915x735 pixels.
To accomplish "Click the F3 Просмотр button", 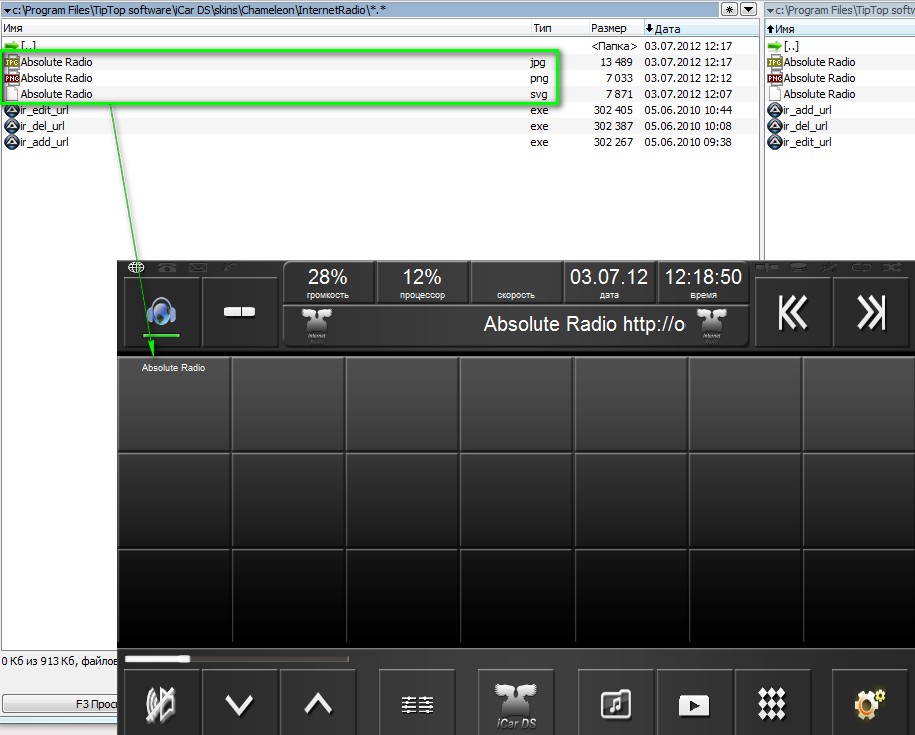I will pos(60,704).
